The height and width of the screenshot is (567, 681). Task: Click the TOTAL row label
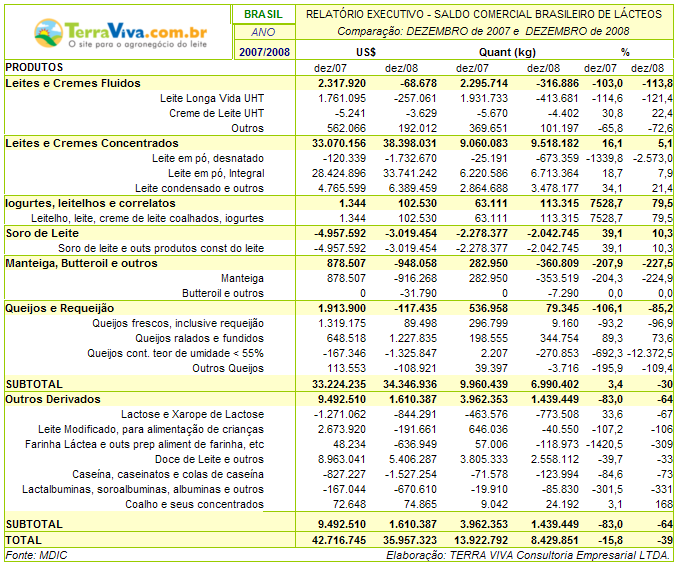23,541
